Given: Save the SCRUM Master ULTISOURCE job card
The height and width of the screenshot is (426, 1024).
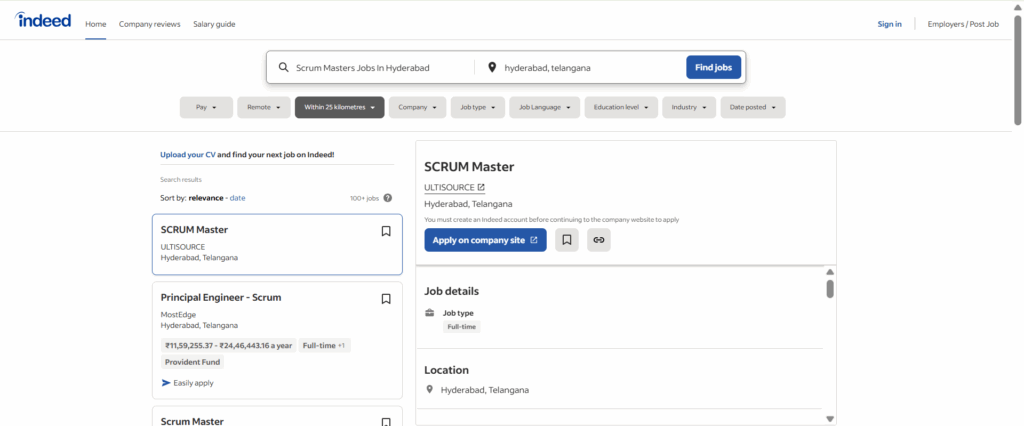Looking at the screenshot, I should [x=386, y=231].
